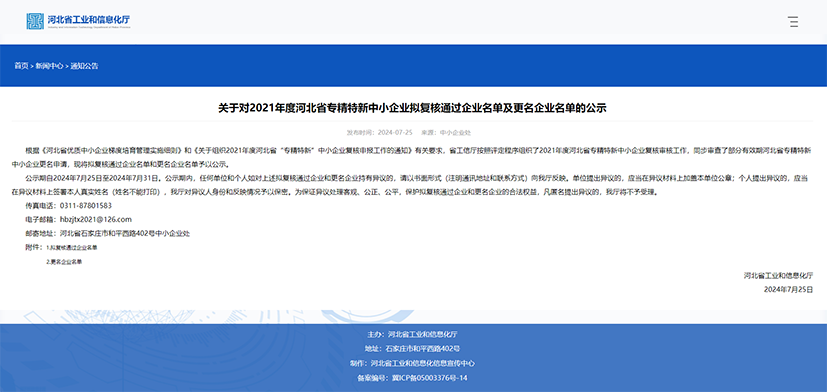This screenshot has width=827, height=392.
Task: Click header site name 河北省工业和信息化厅
Action: 89,20
